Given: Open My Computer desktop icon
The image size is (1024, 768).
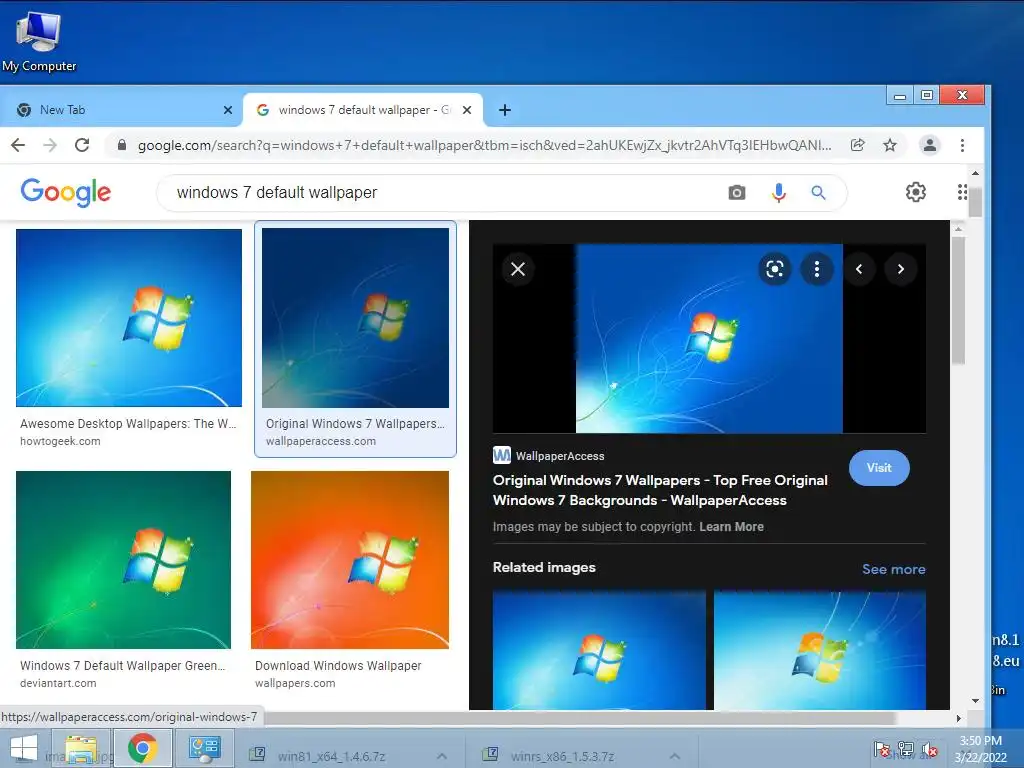Looking at the screenshot, I should [x=39, y=40].
